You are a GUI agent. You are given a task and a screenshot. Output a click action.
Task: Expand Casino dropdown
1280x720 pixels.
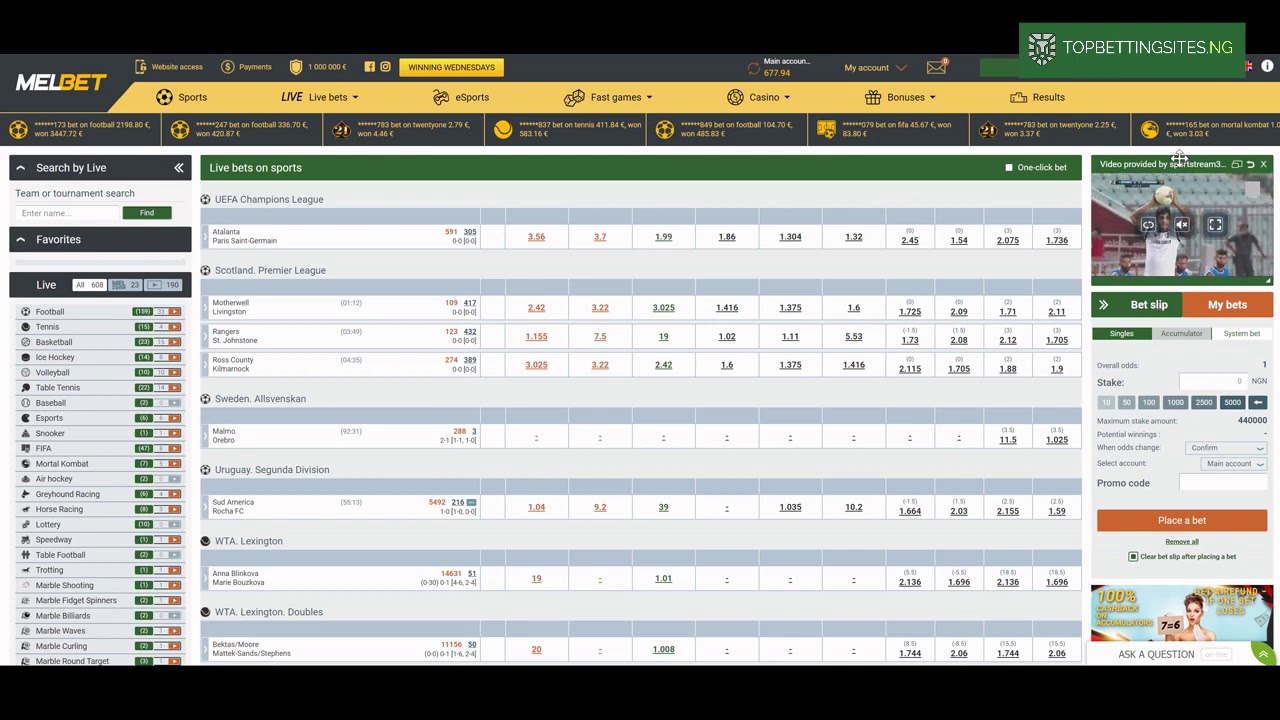tap(759, 97)
